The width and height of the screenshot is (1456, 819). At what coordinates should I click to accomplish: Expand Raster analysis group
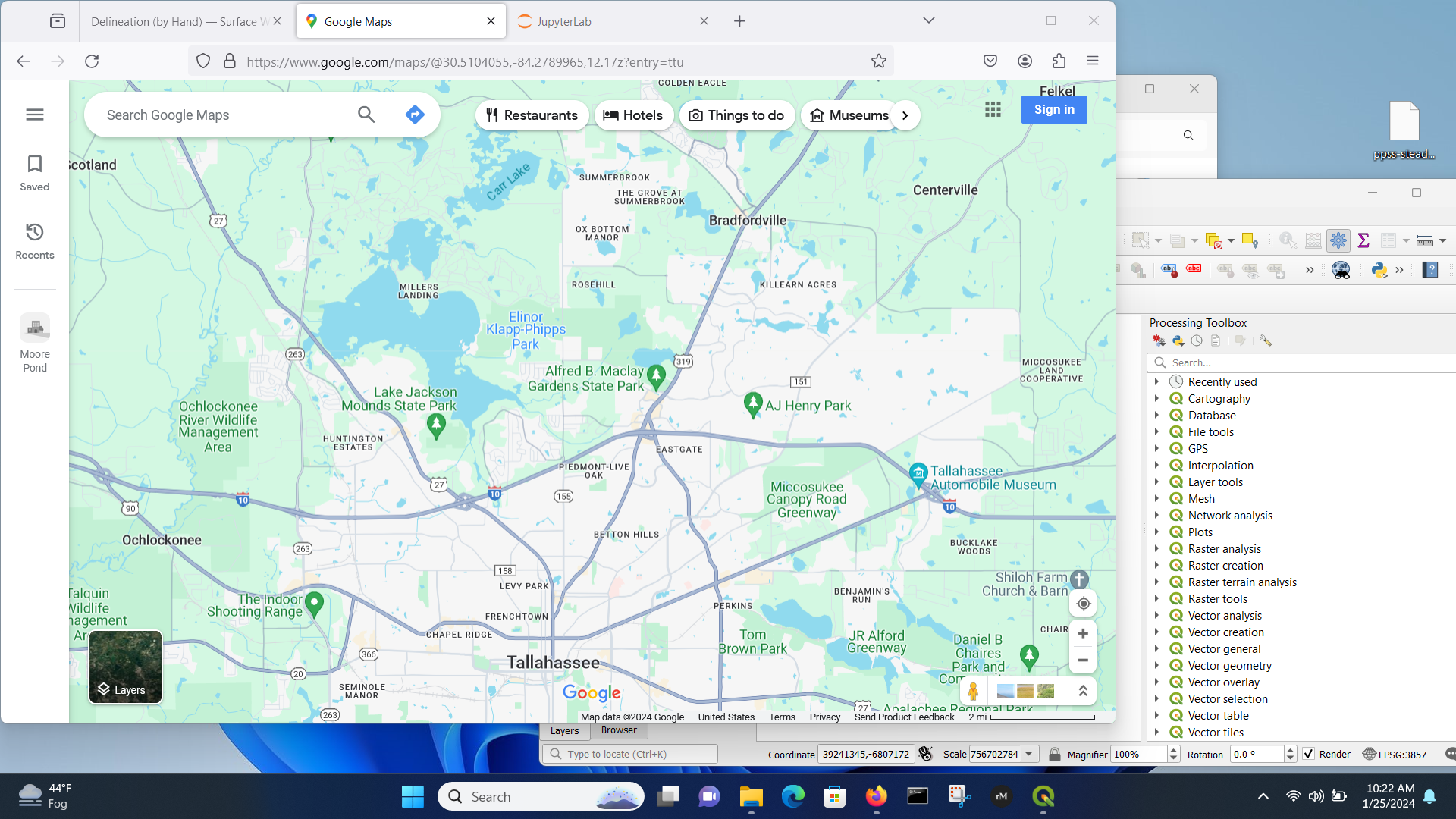(x=1156, y=548)
